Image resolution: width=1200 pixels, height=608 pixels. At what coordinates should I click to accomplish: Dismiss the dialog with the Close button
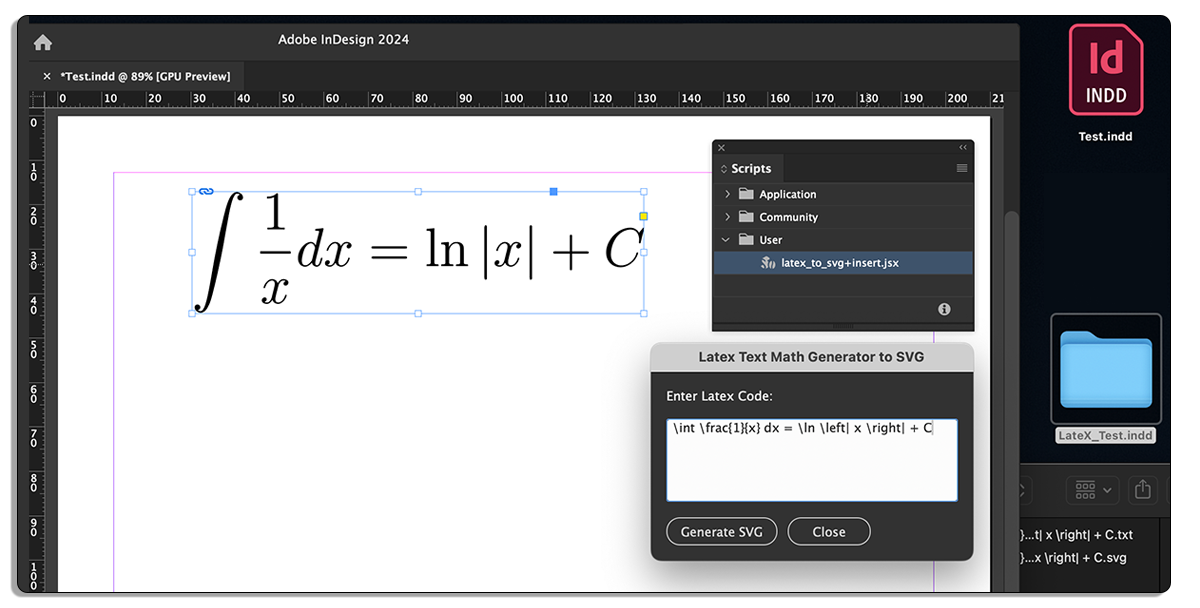coord(828,531)
